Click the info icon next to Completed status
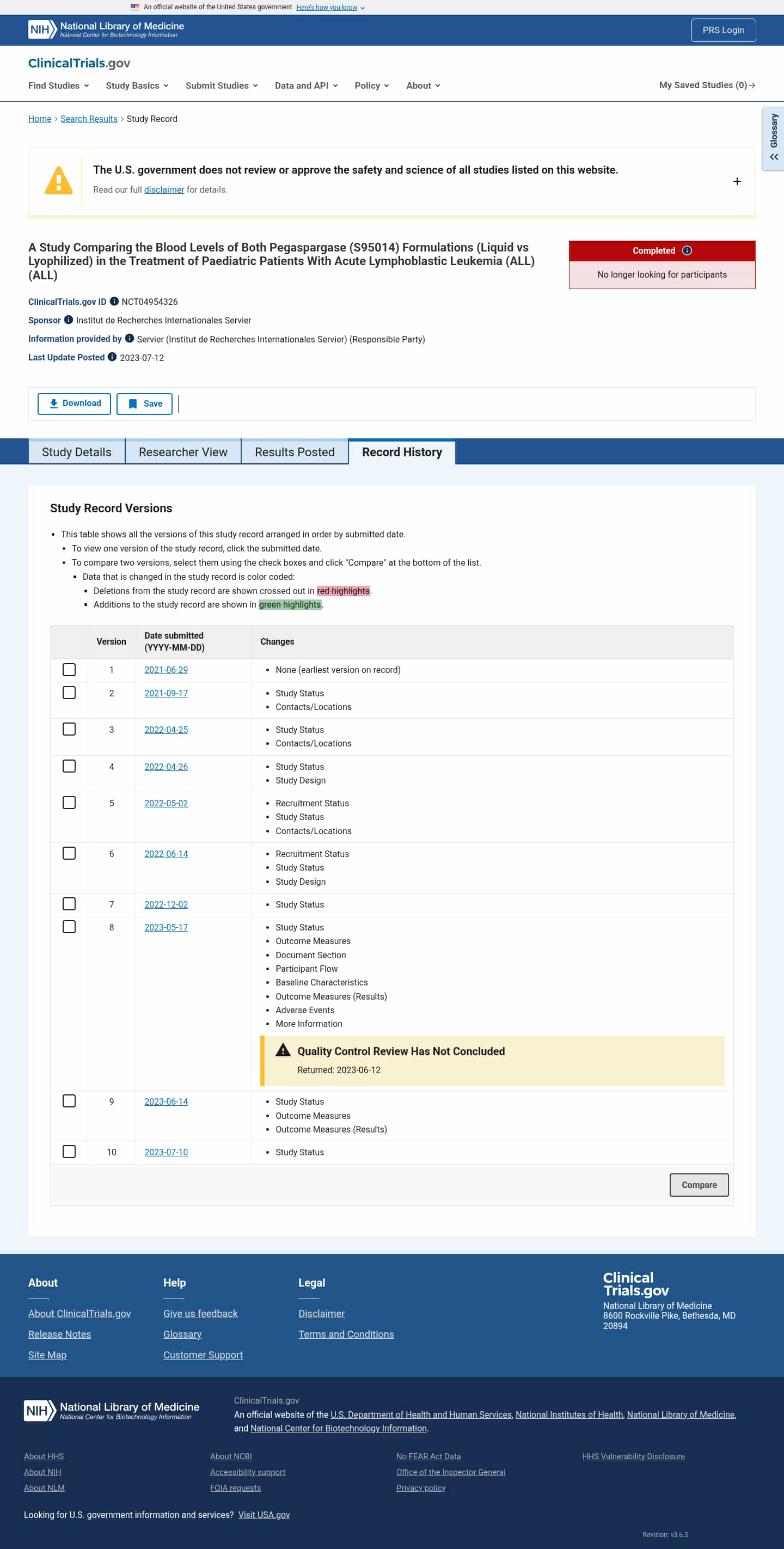The width and height of the screenshot is (784, 1549). [x=687, y=251]
